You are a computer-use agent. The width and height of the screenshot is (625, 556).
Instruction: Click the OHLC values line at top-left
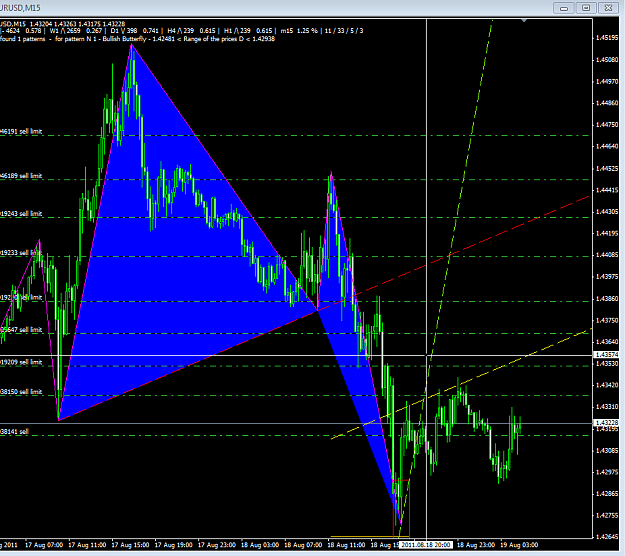click(x=63, y=24)
